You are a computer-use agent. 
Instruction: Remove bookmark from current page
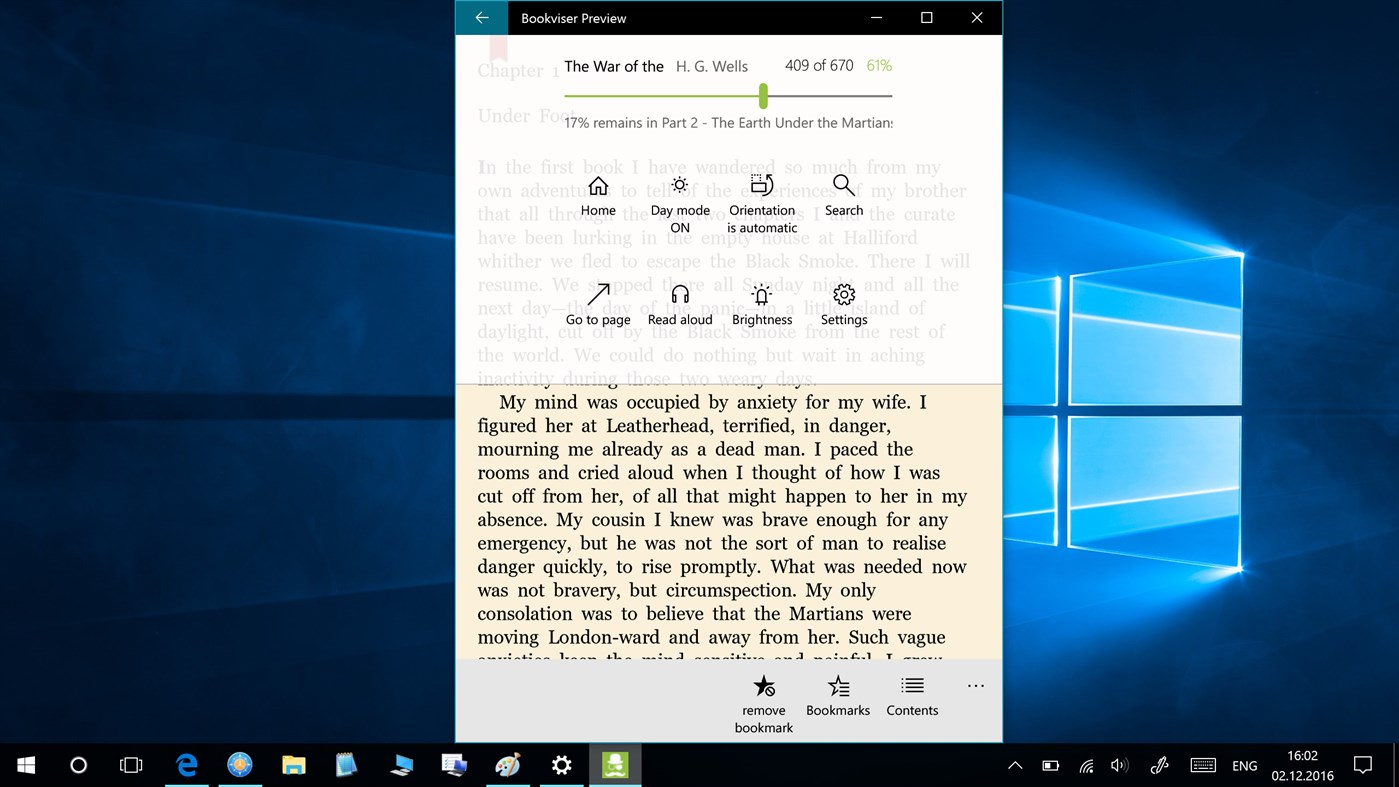pyautogui.click(x=763, y=695)
